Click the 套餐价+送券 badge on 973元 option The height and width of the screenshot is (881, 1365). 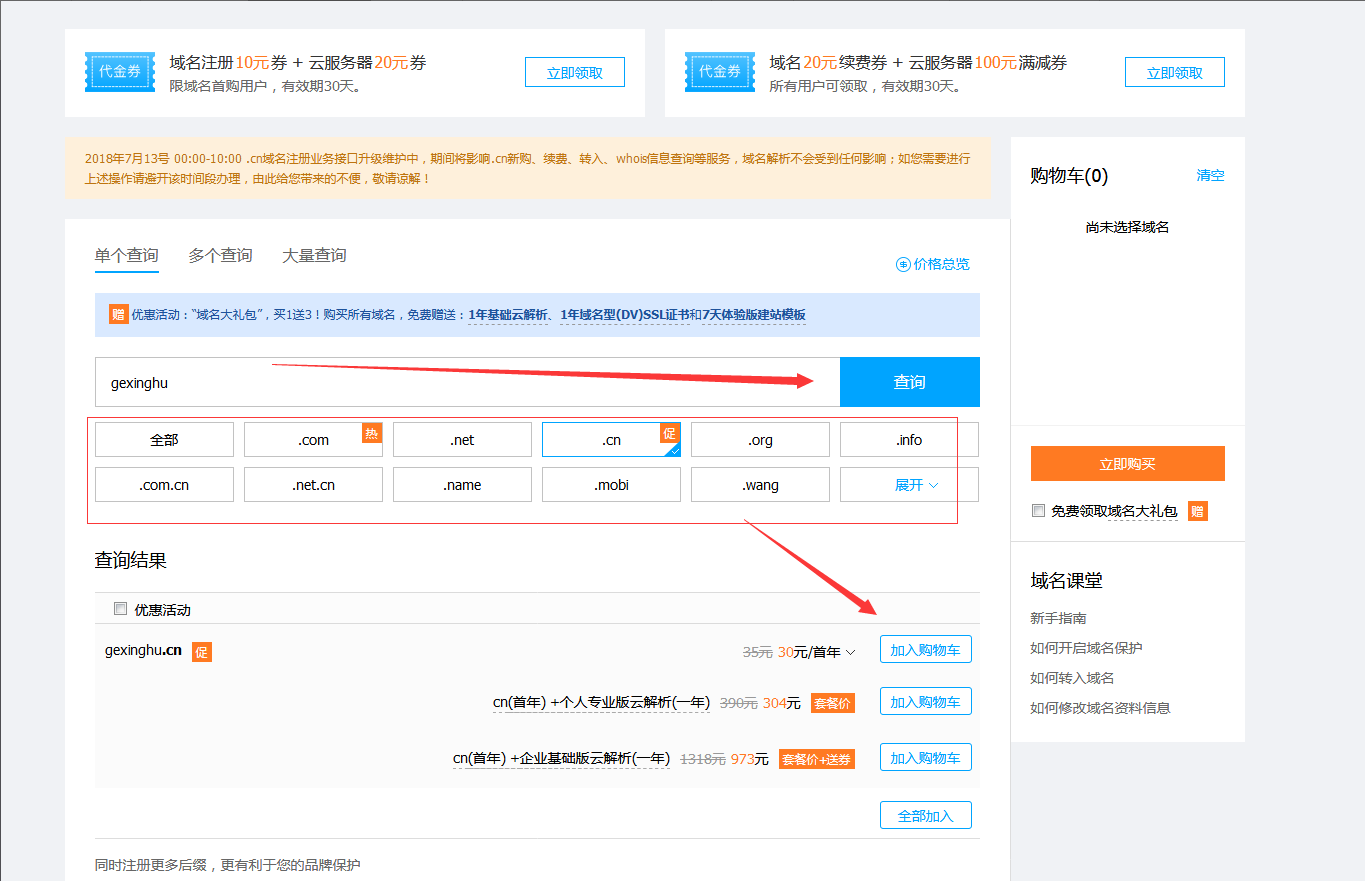pos(816,758)
